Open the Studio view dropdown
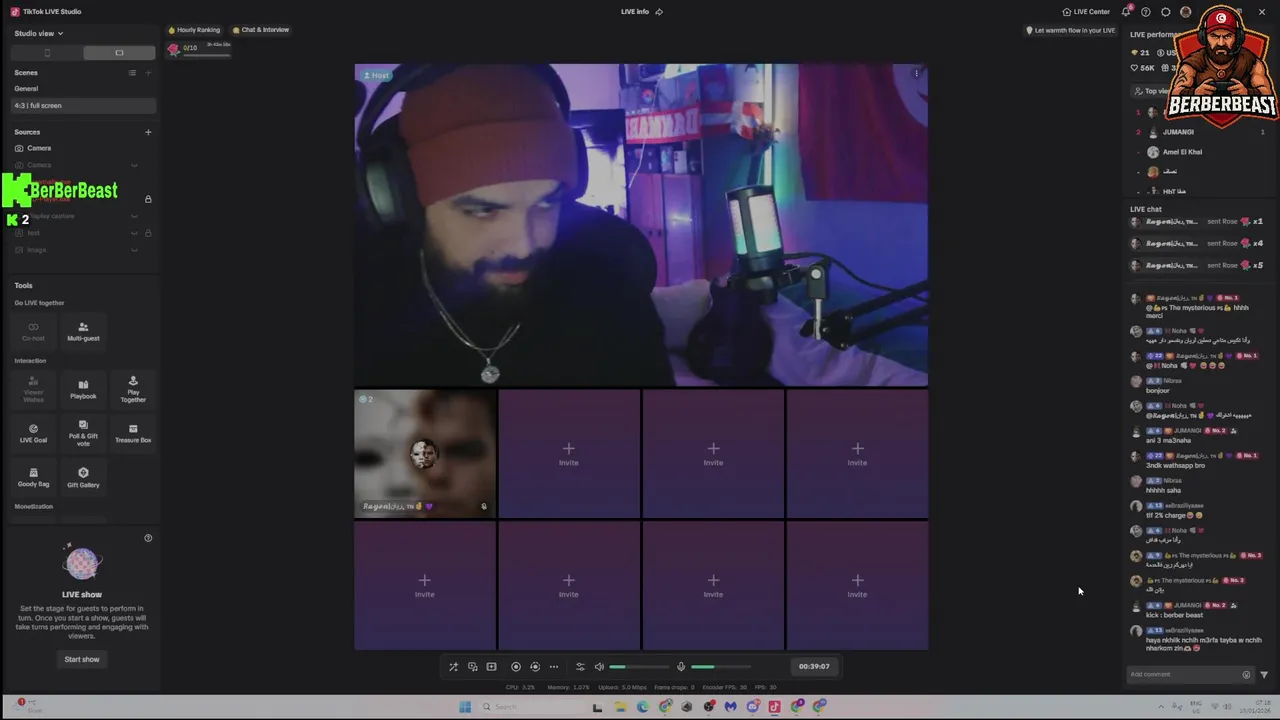The width and height of the screenshot is (1280, 720). [x=39, y=33]
